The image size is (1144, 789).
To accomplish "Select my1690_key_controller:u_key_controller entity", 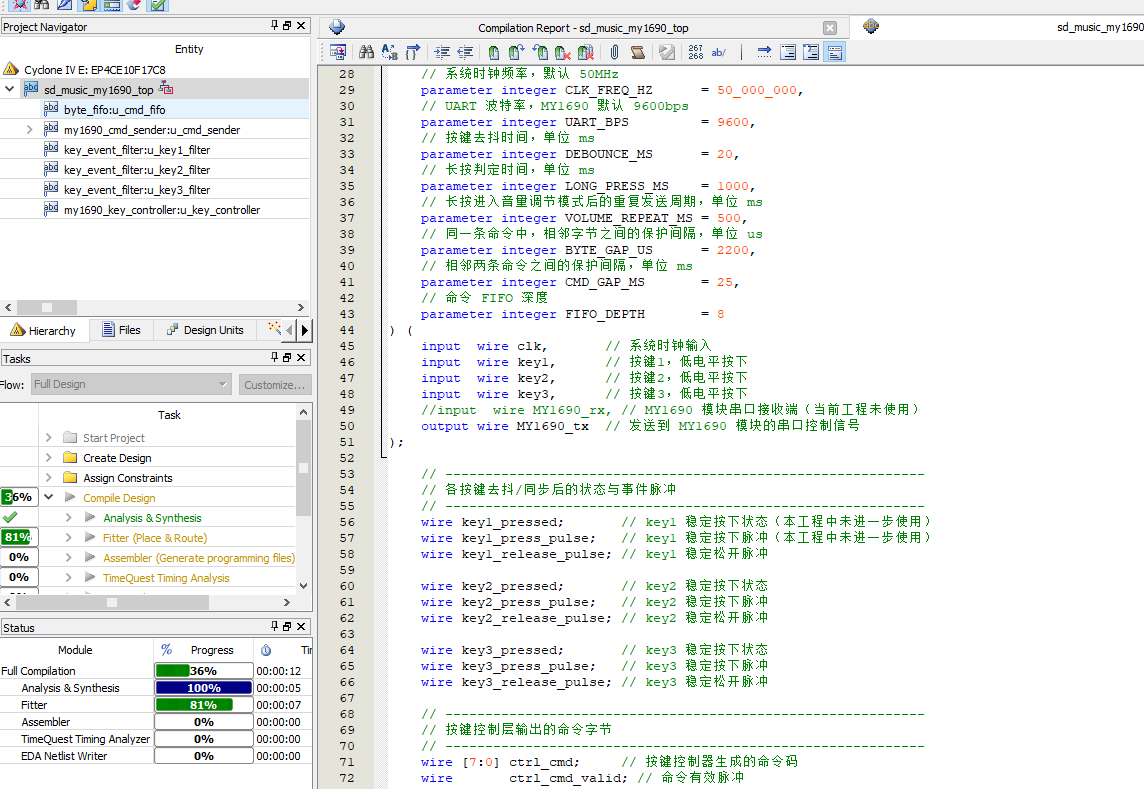I will (162, 209).
